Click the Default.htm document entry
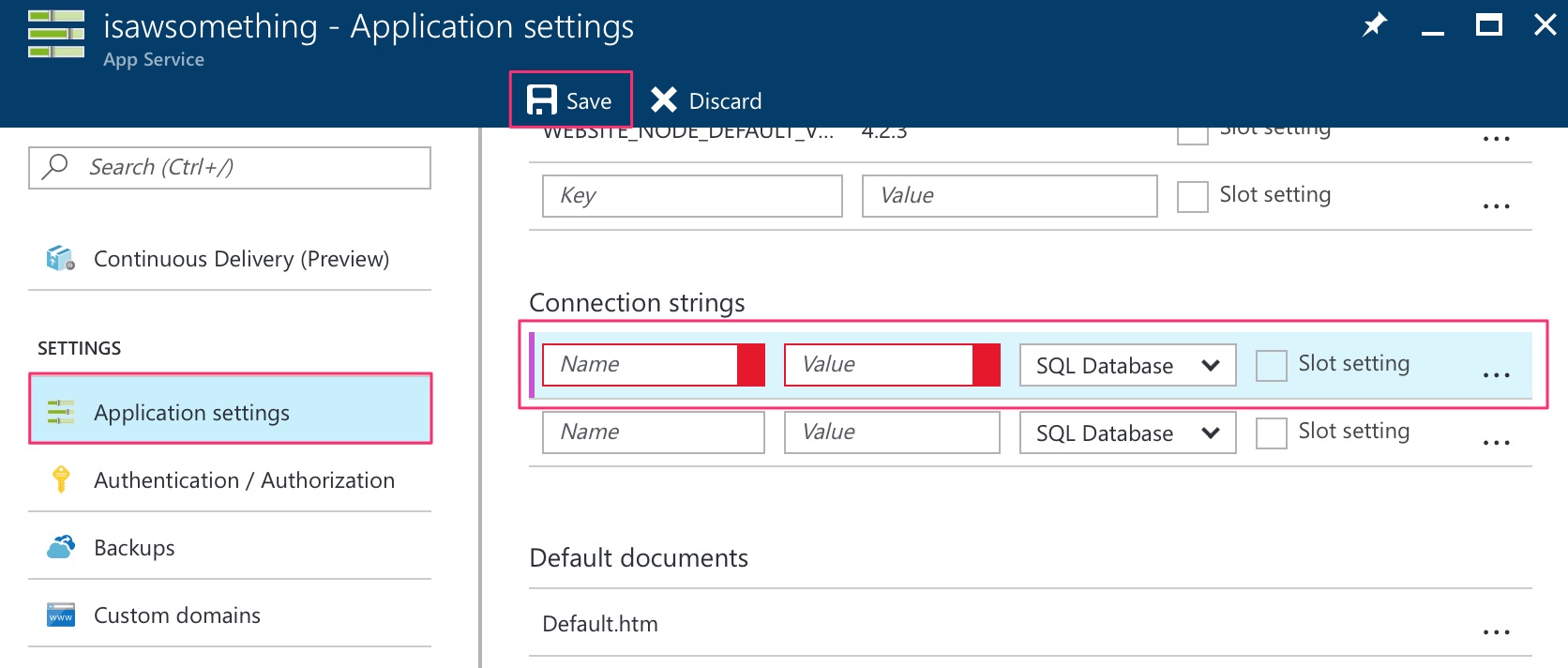 click(600, 624)
